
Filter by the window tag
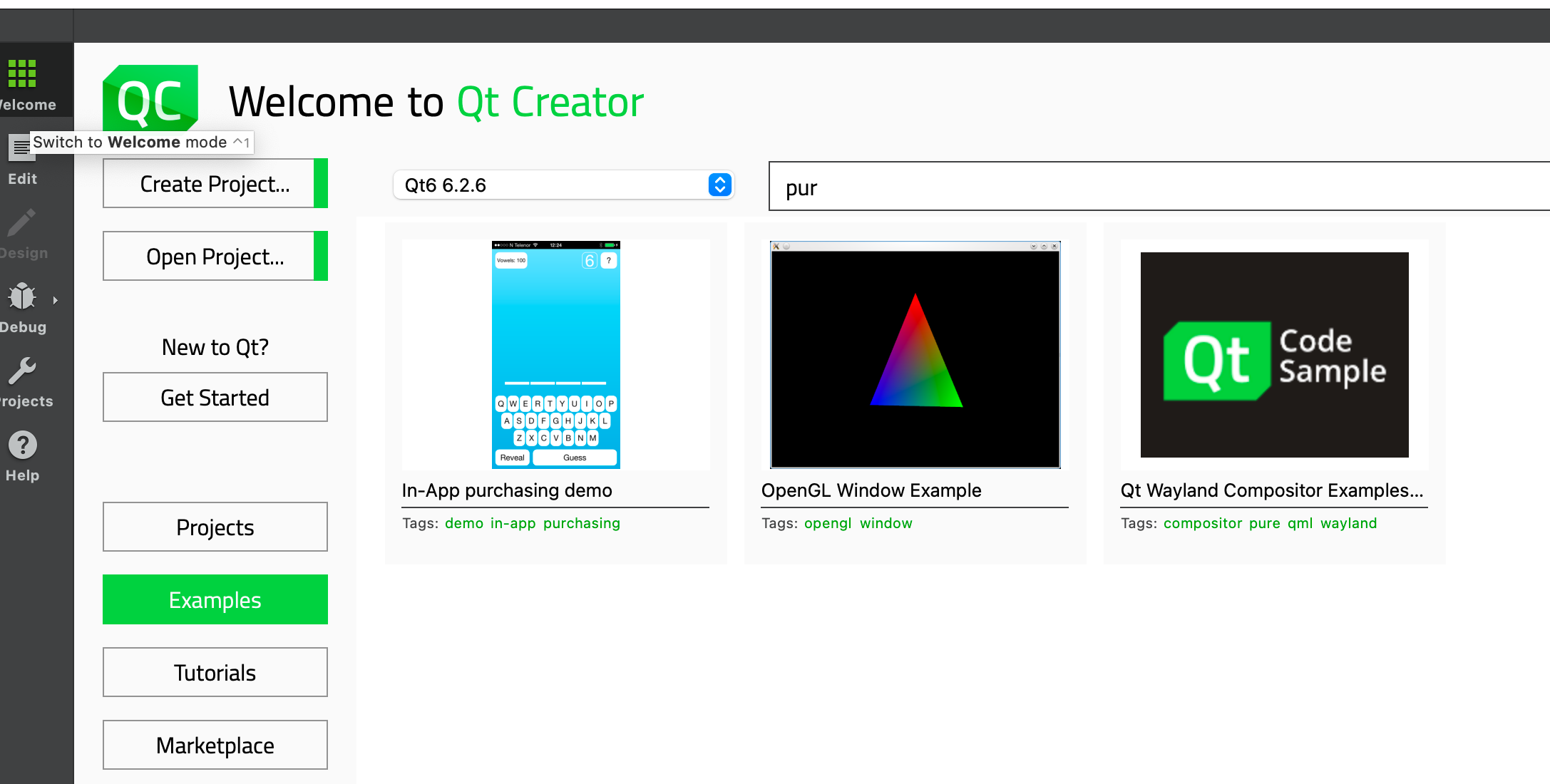[x=886, y=523]
